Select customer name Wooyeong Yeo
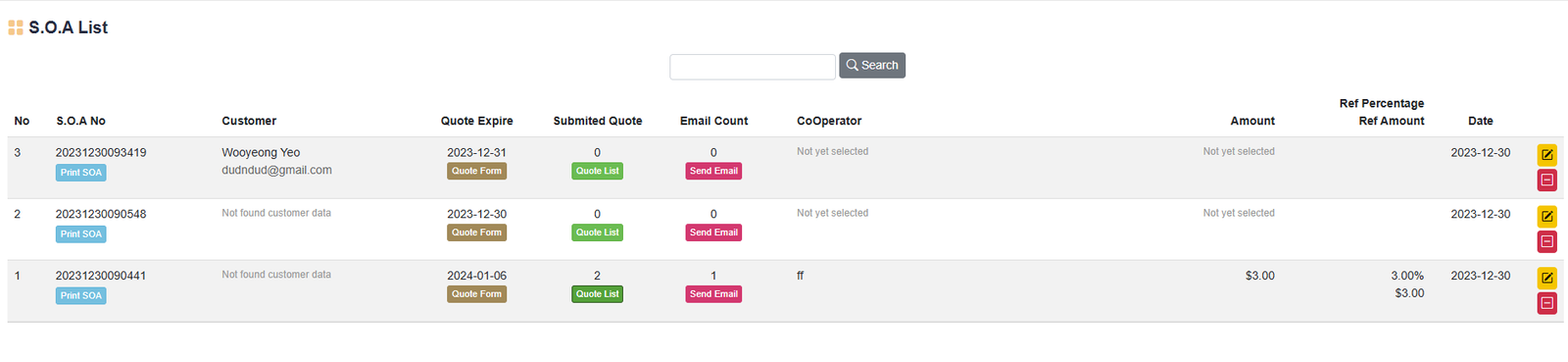Screen dimensions: 1568x362 click(261, 152)
